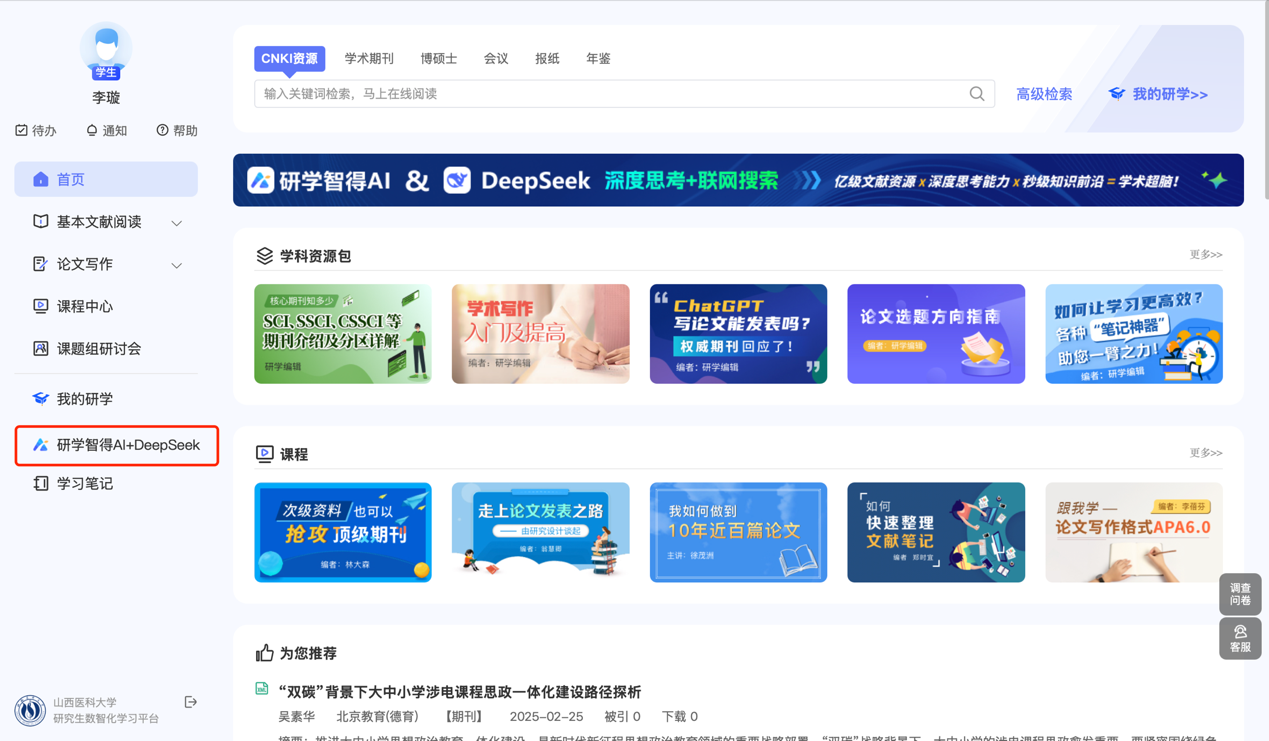This screenshot has height=741, width=1269.
Task: Go to 我的研学>> link
Action: pos(1158,94)
